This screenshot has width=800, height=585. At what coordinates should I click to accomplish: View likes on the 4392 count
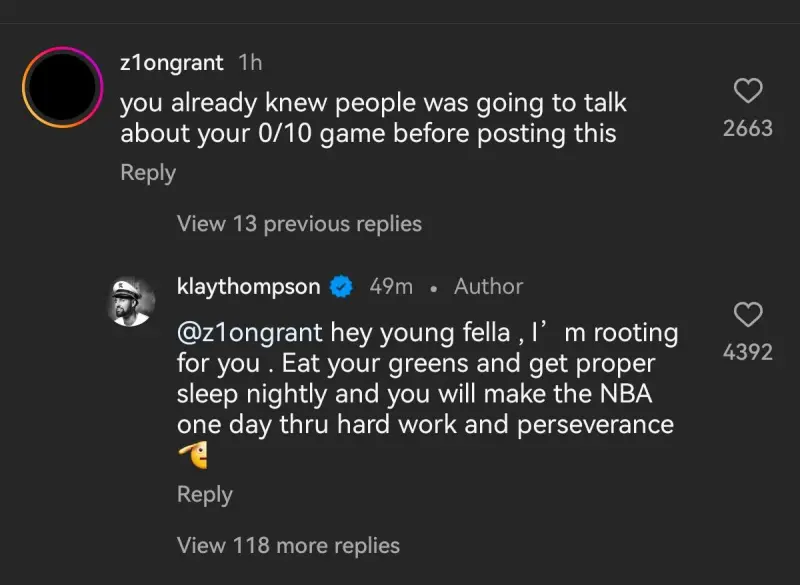click(x=748, y=352)
